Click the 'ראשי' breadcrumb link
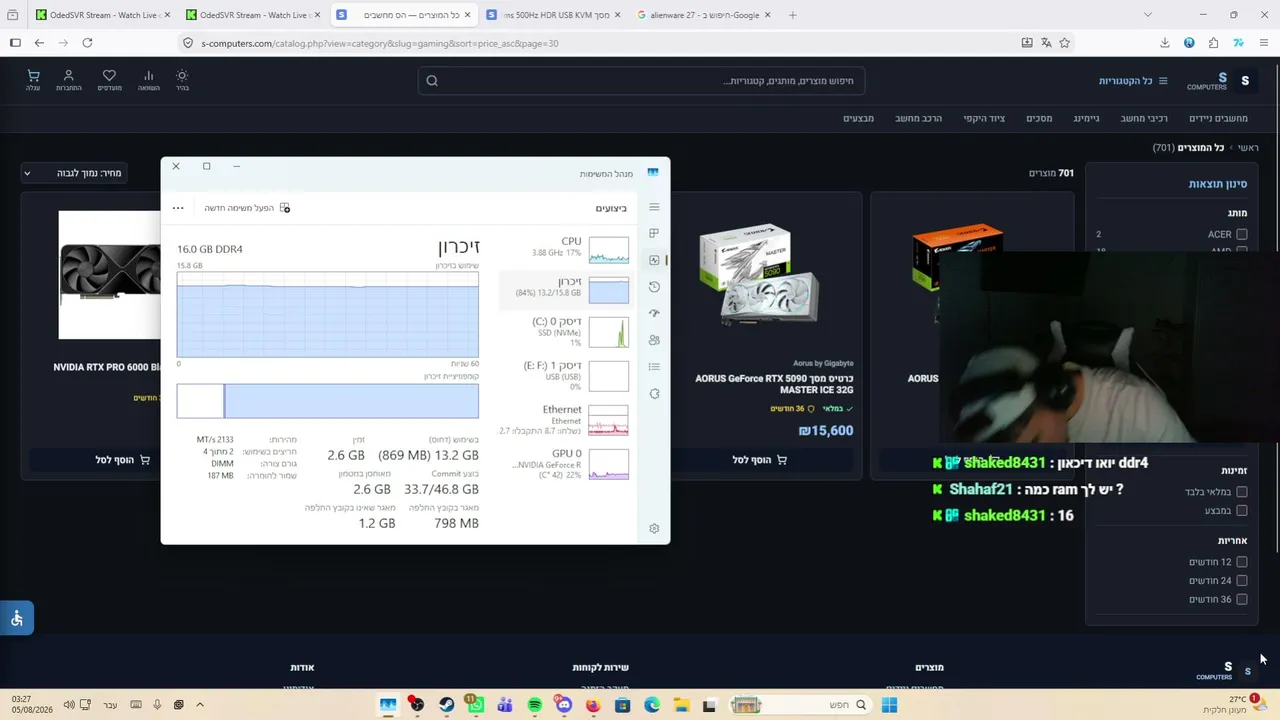This screenshot has width=1280, height=720. click(1248, 148)
